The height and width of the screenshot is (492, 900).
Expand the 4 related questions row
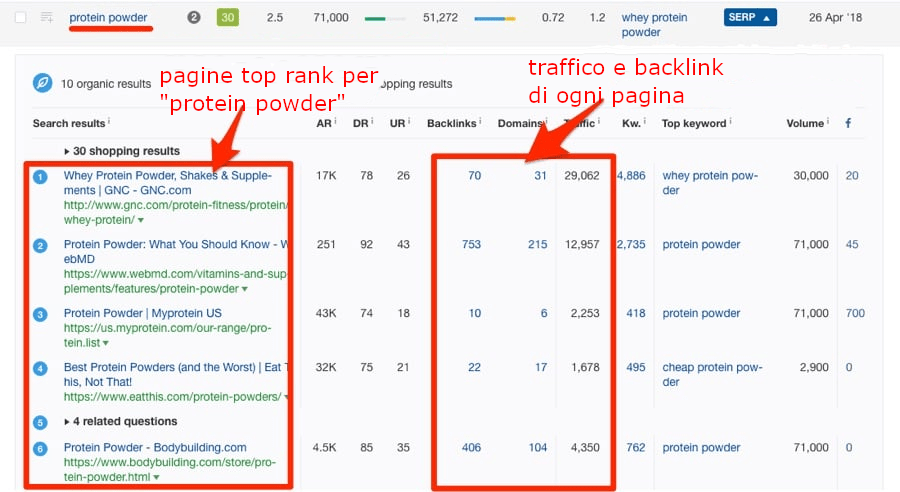point(121,421)
